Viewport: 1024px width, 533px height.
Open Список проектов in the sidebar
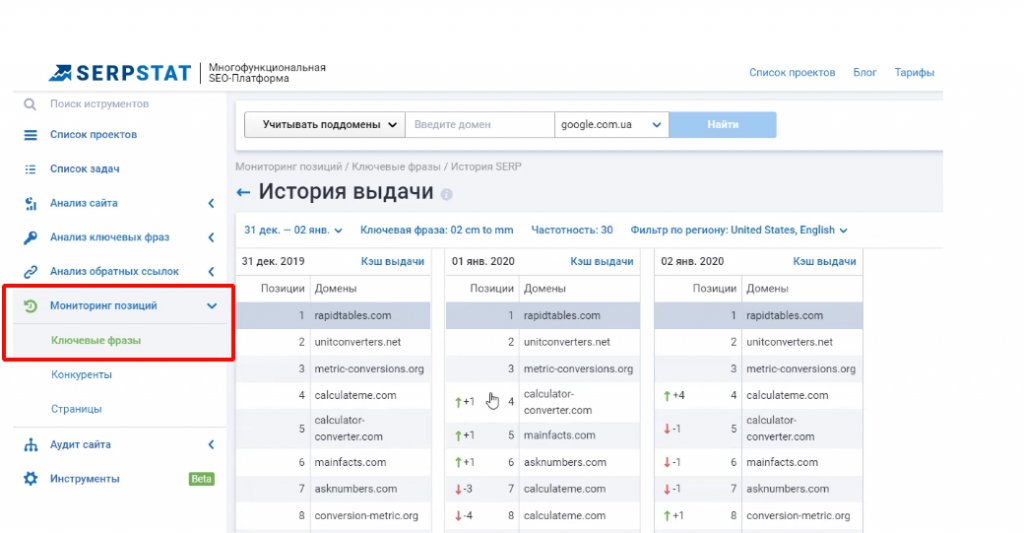[93, 135]
